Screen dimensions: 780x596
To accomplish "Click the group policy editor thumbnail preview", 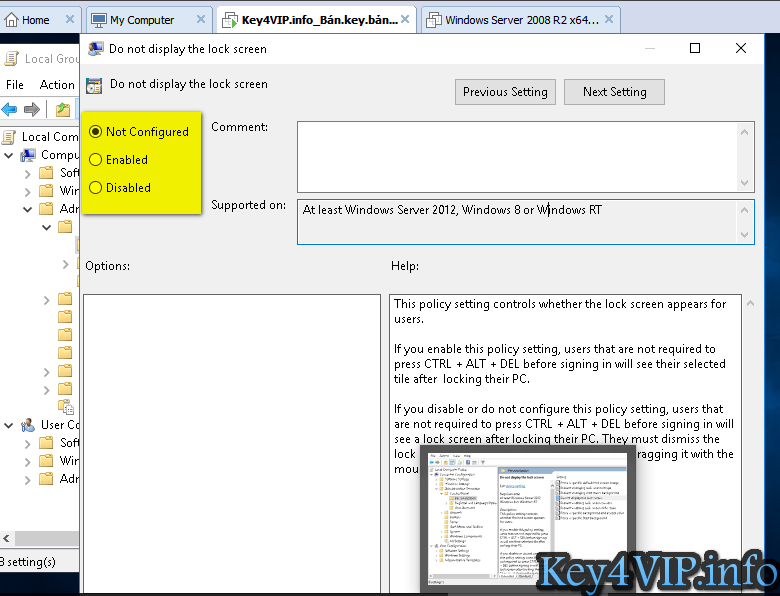I will pos(527,517).
